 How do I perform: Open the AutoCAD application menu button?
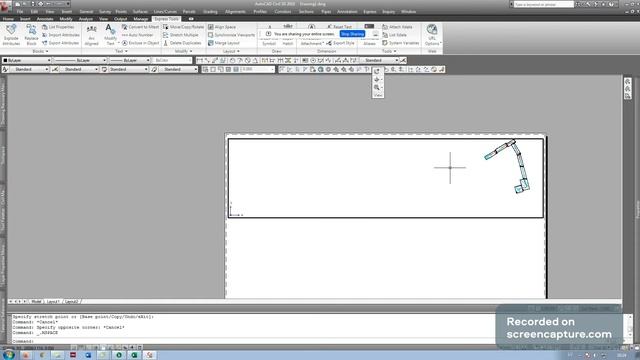point(6,6)
